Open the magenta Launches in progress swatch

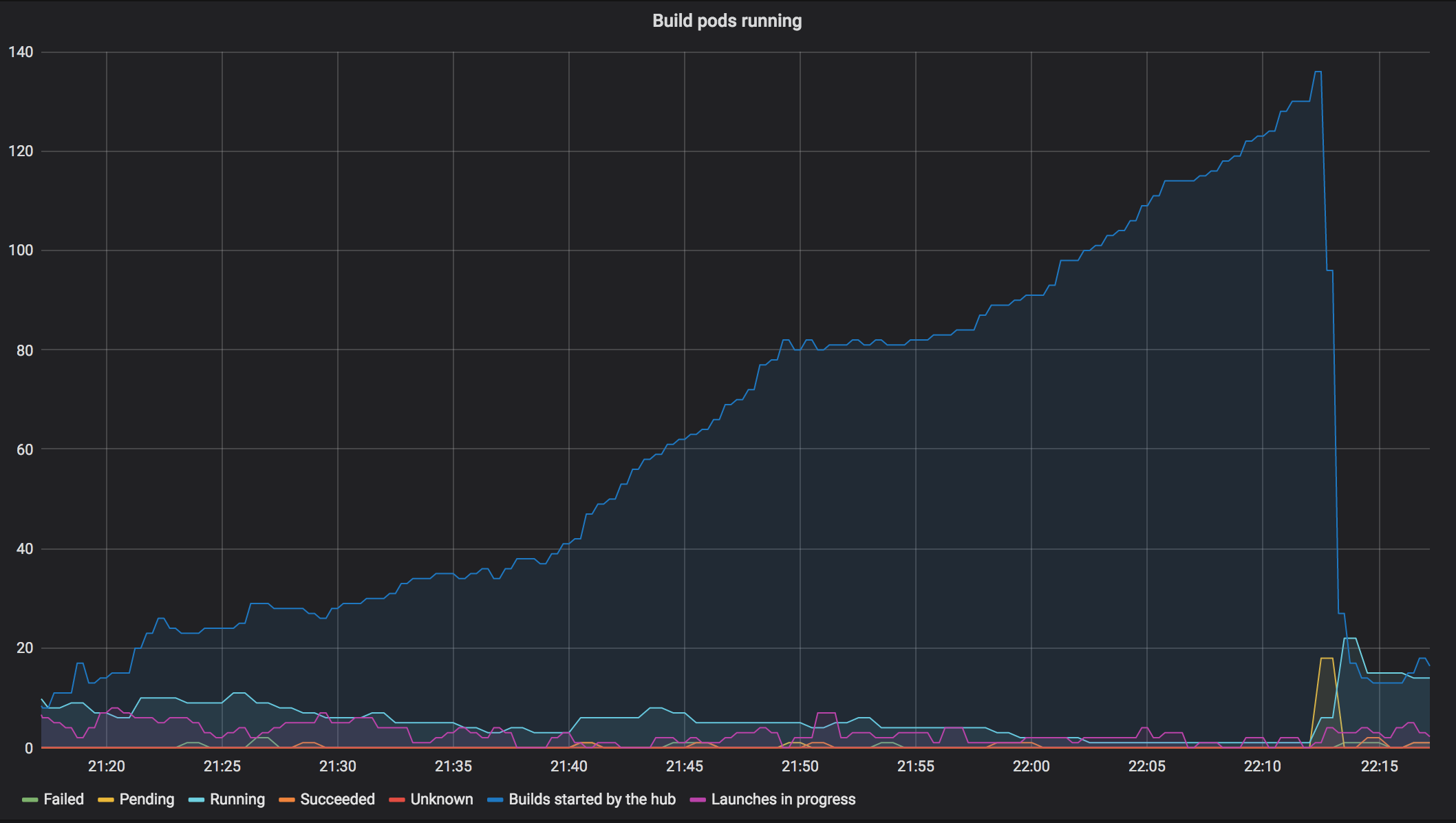pos(697,800)
